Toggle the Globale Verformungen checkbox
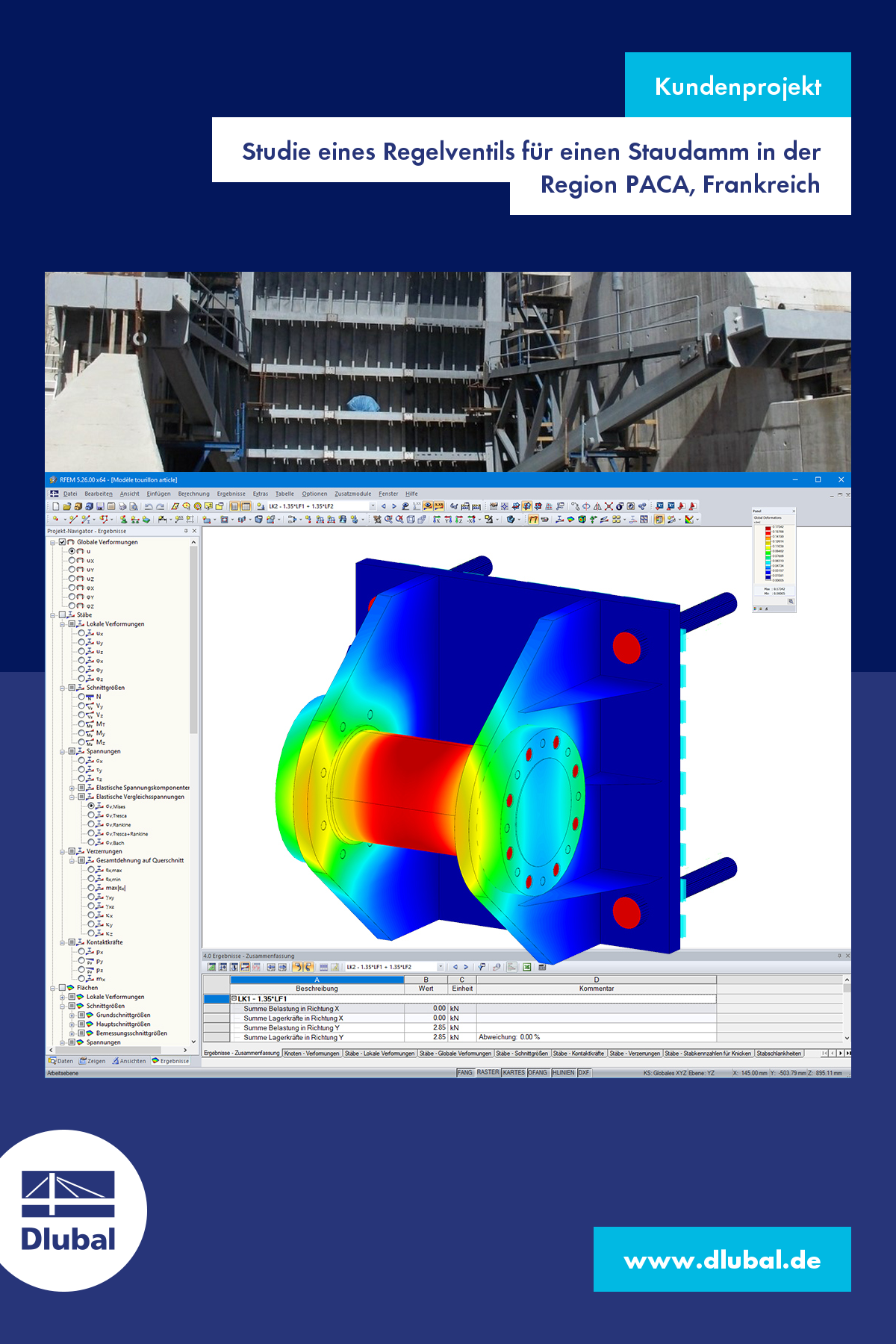The image size is (896, 1344). [x=62, y=542]
